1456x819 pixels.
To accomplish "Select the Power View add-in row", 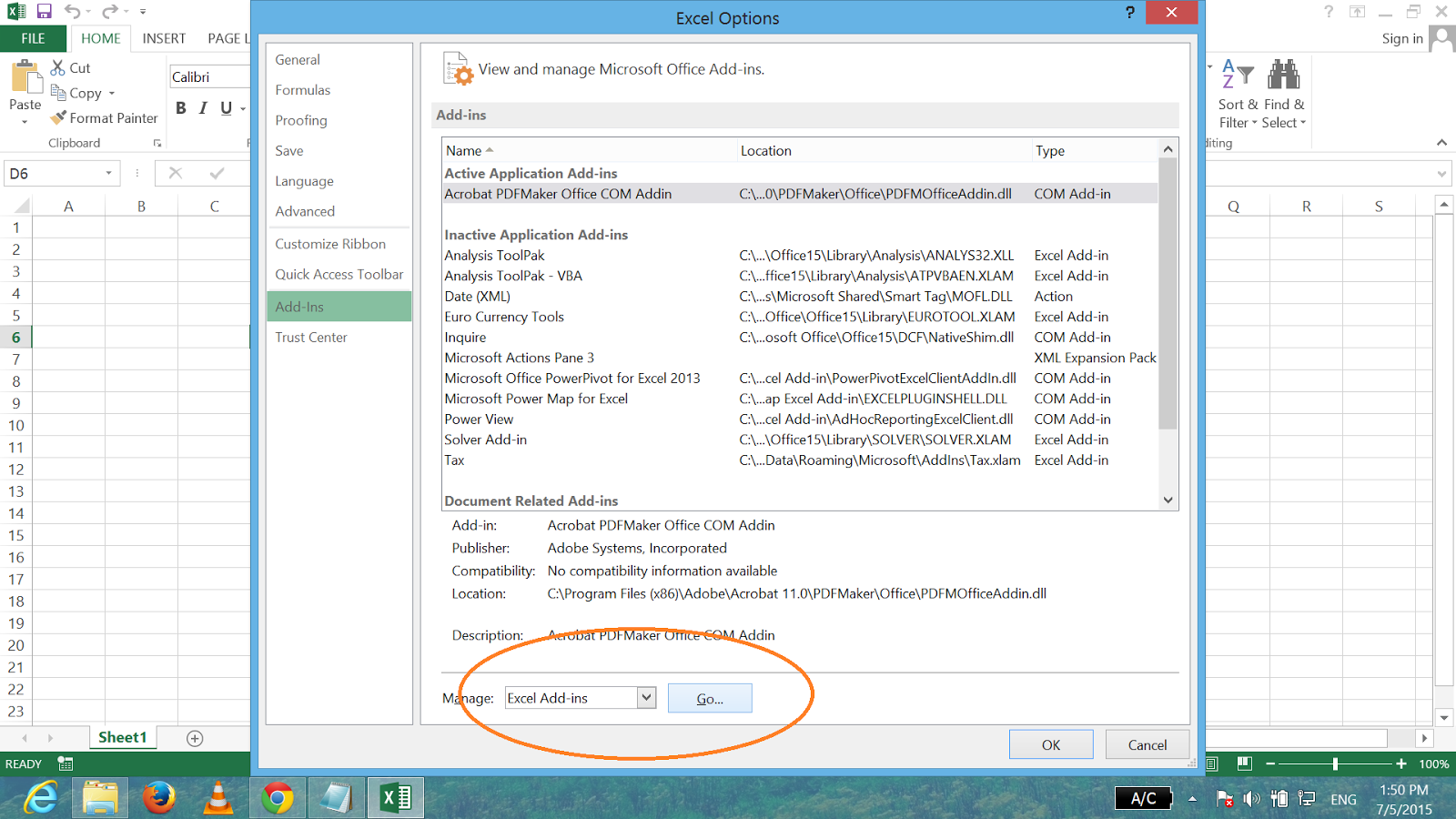I will click(x=800, y=420).
